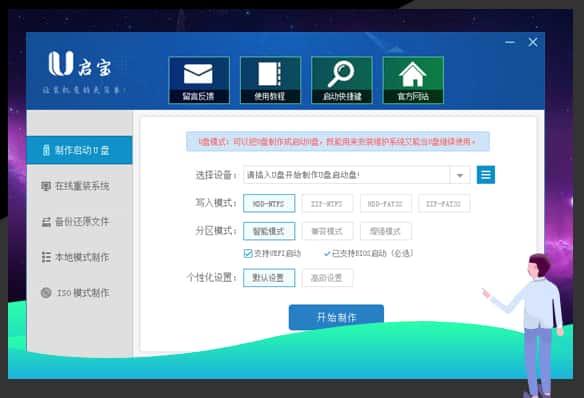Open the 官方网站 home tile
Screen dimensions: 584x398
click(x=413, y=80)
